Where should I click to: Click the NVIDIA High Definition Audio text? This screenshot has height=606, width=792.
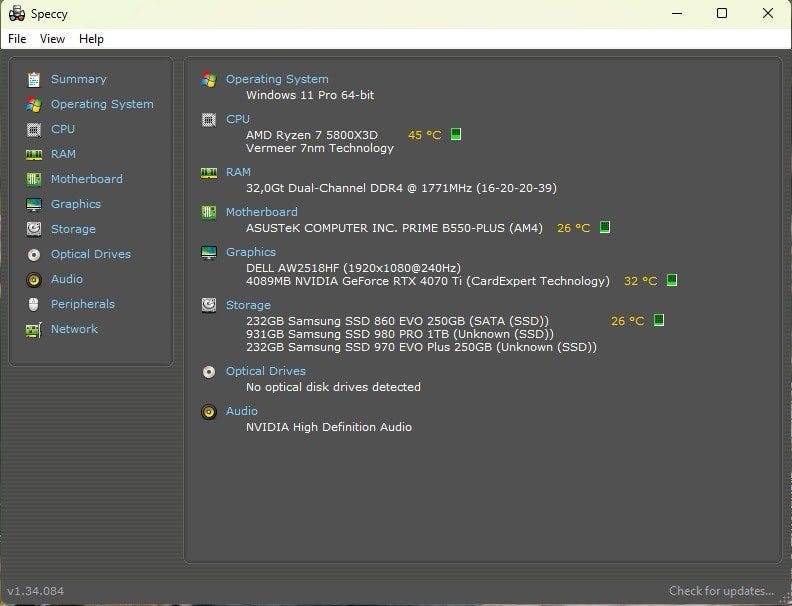pos(329,427)
